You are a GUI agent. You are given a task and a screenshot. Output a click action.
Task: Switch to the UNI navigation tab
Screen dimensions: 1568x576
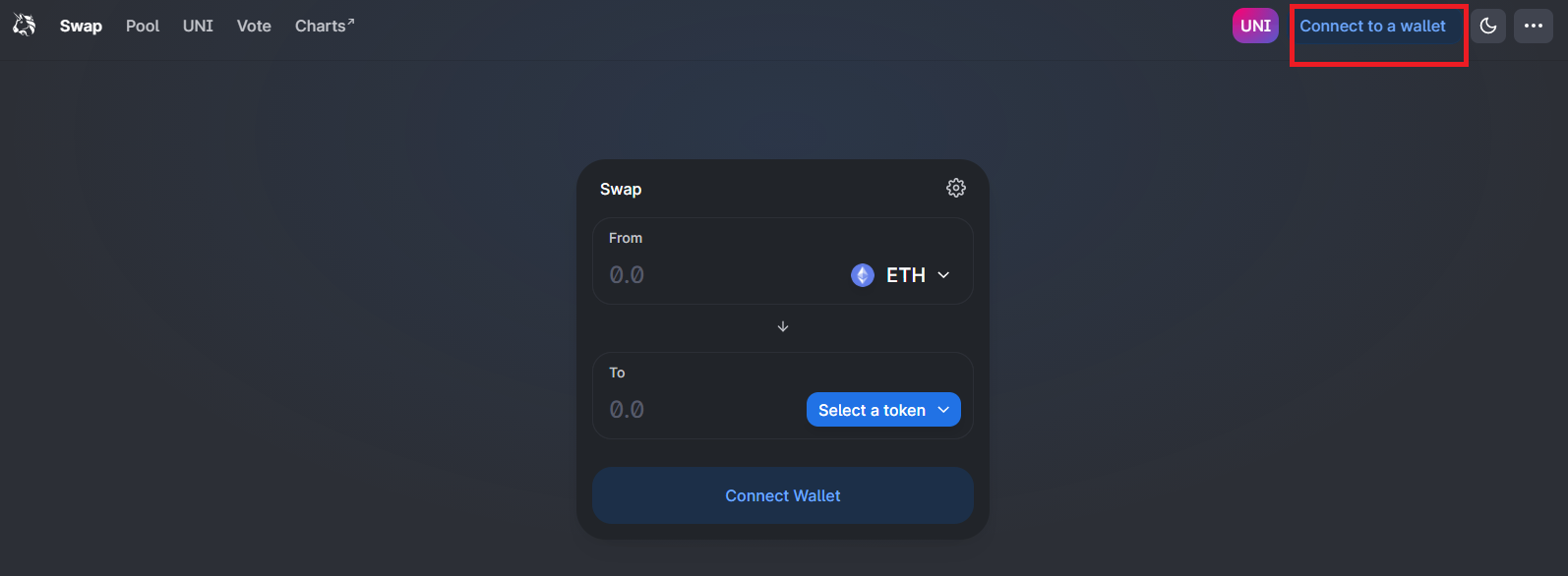coord(198,27)
